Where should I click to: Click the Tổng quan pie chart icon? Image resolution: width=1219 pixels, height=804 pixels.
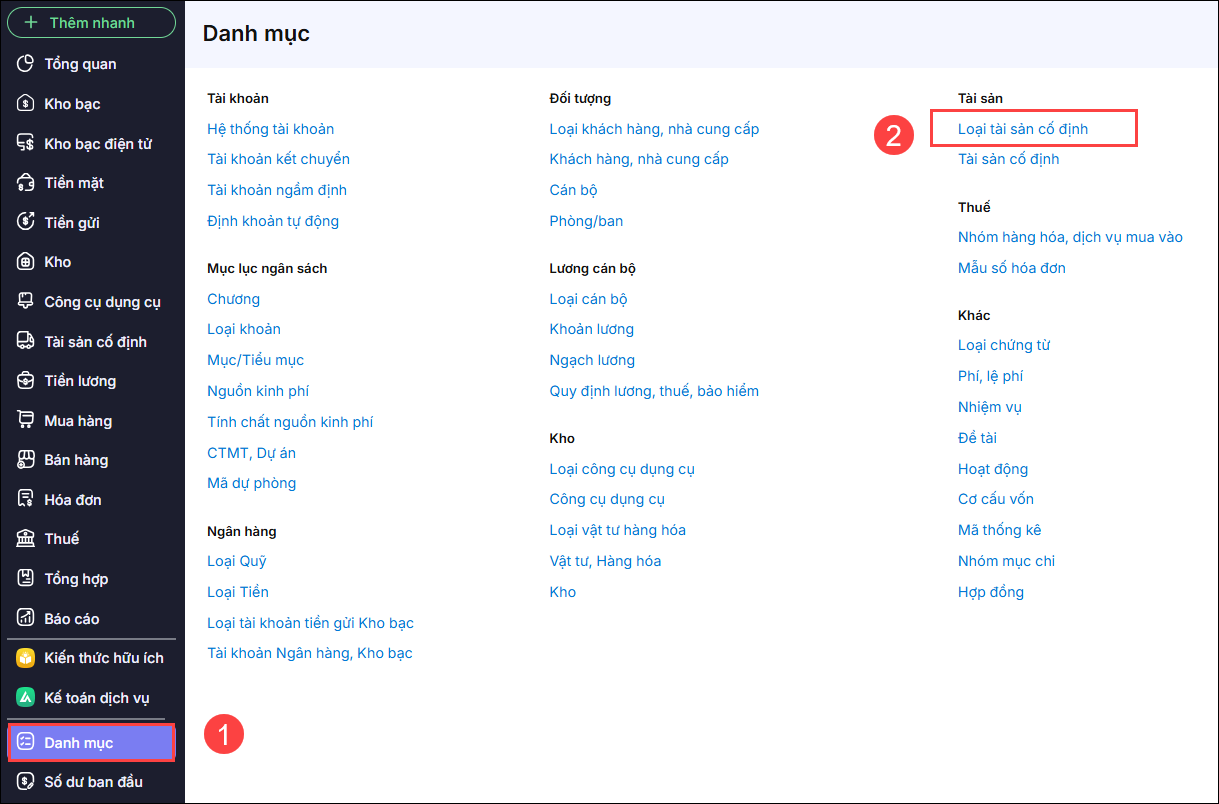(x=26, y=64)
